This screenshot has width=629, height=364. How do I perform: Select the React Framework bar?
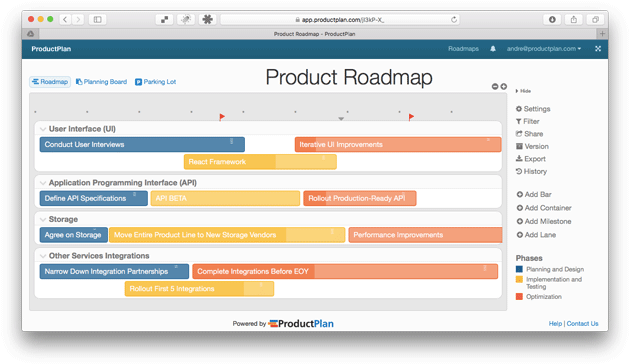260,162
